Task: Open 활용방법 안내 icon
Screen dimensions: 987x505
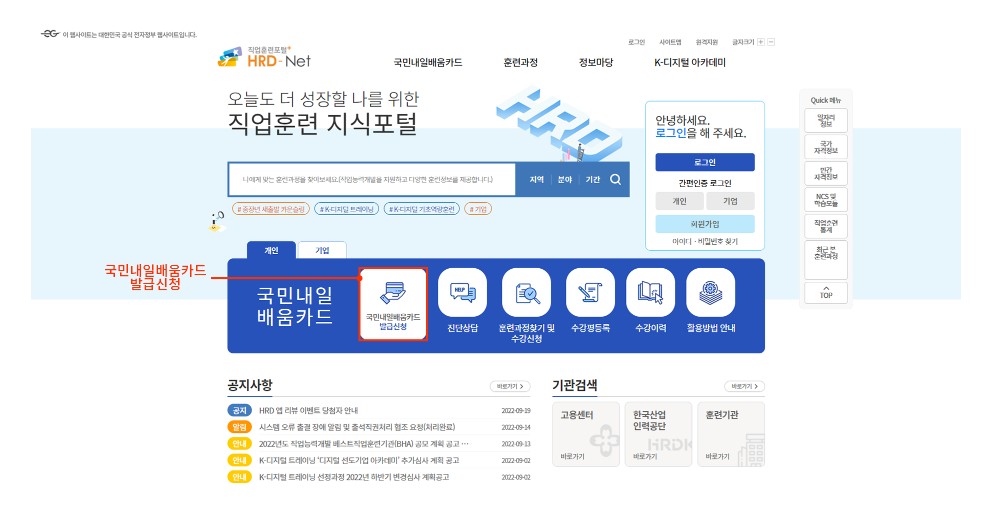Action: coord(711,292)
